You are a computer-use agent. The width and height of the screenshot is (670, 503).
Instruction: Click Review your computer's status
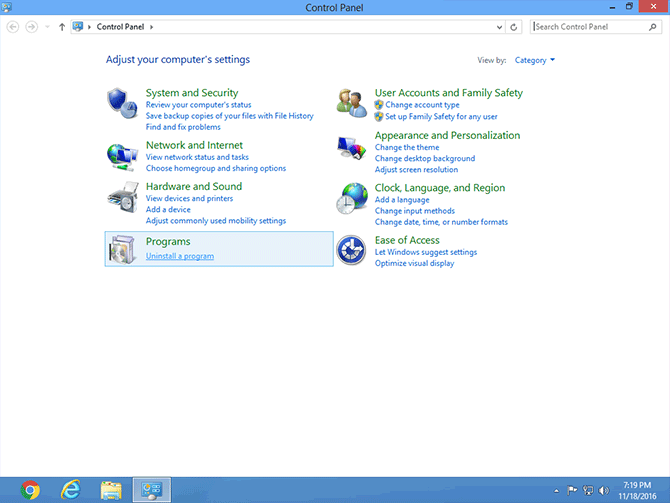[x=199, y=105]
